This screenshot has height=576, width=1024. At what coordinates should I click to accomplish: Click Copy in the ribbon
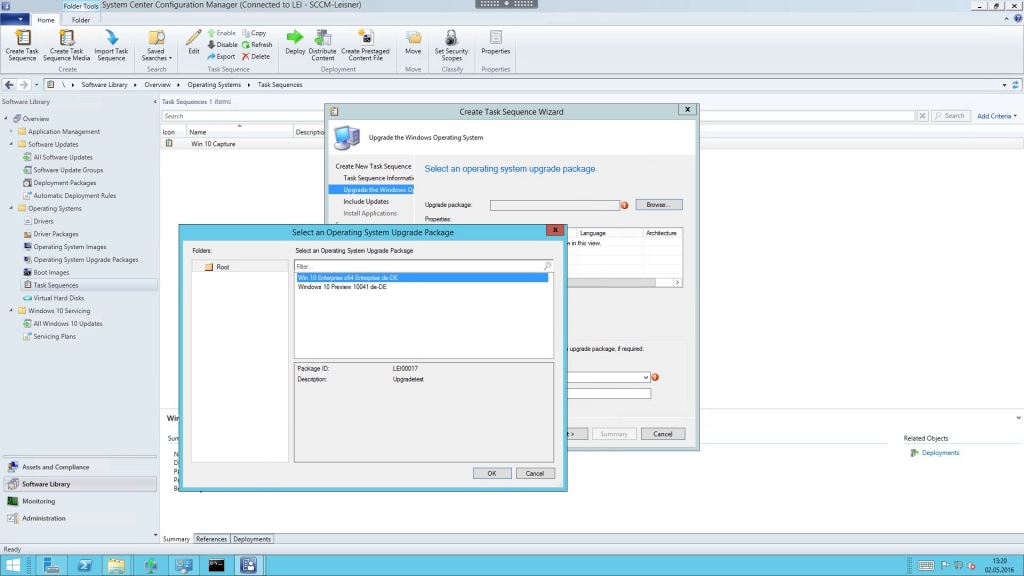(x=254, y=33)
